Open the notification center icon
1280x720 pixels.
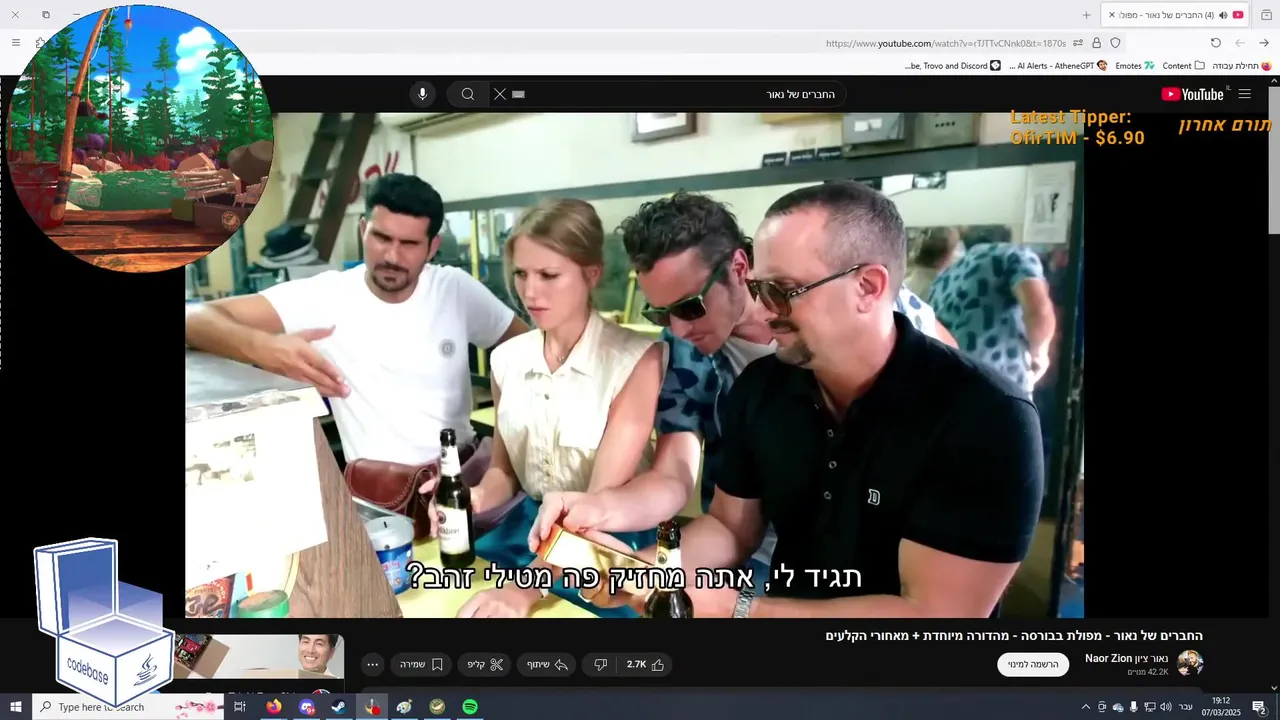click(x=1259, y=707)
